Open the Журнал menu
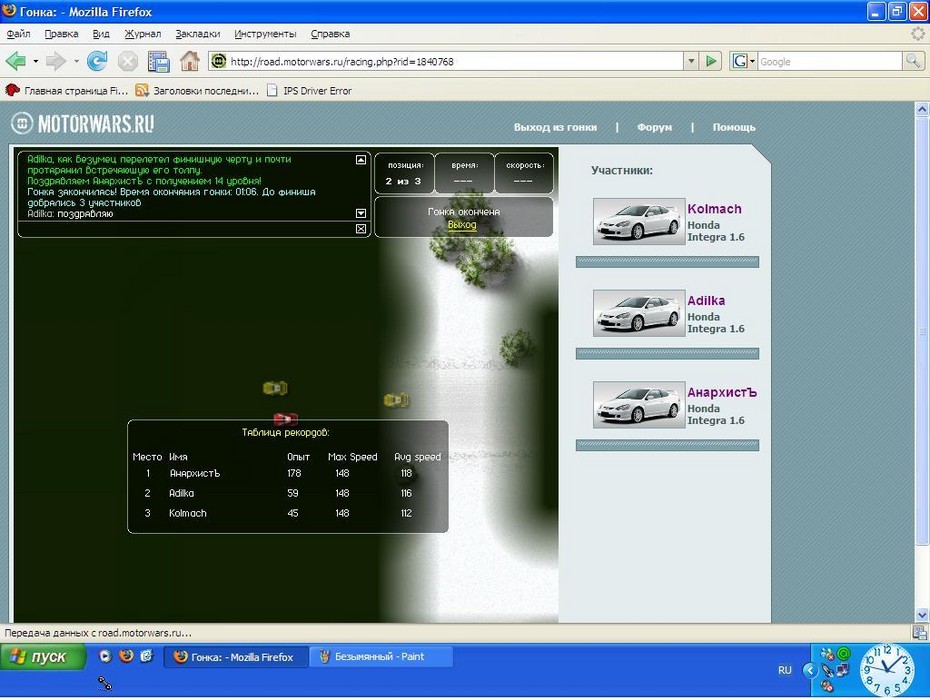930x700 pixels. [x=142, y=34]
